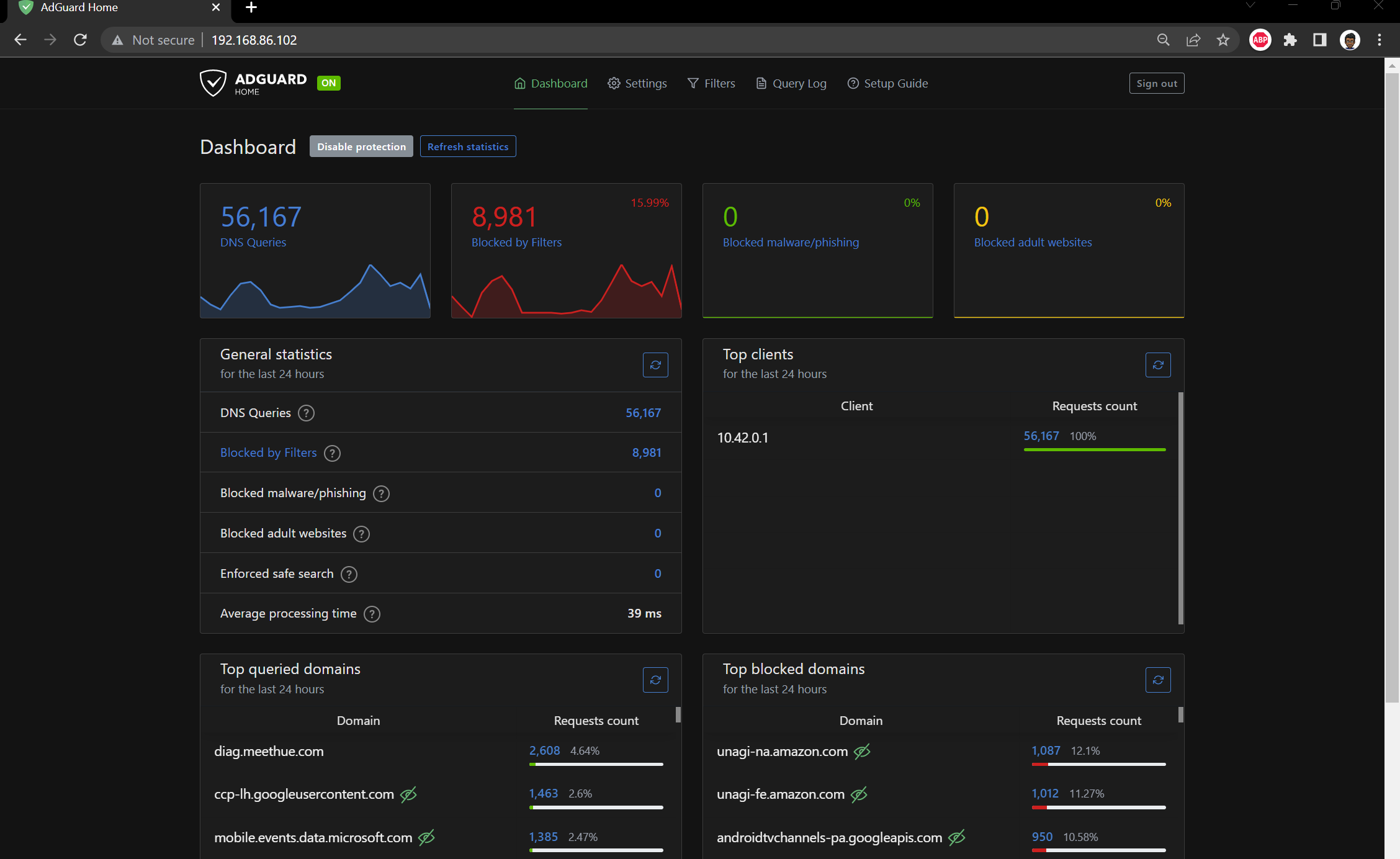Open the Chrome tab search chevron
This screenshot has height=859, width=1400.
pos(1251,5)
